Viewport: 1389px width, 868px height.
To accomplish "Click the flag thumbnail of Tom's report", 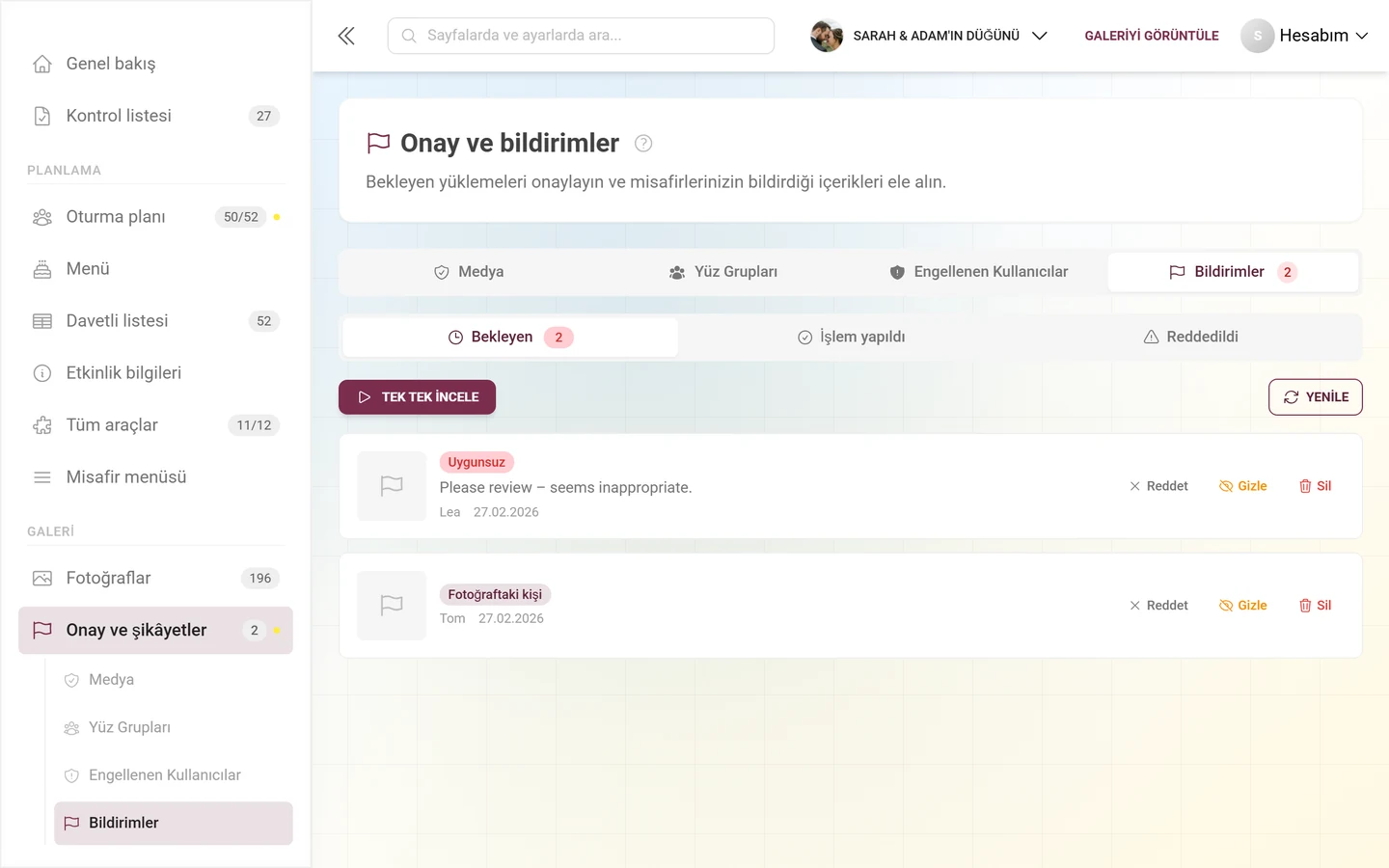I will tap(392, 606).
